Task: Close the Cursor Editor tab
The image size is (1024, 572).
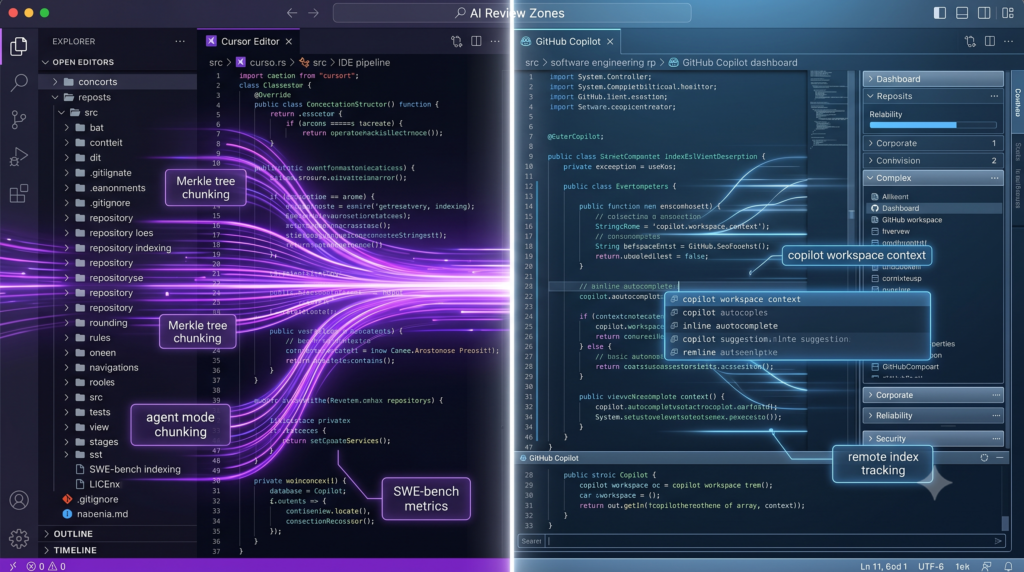Action: pyautogui.click(x=289, y=41)
